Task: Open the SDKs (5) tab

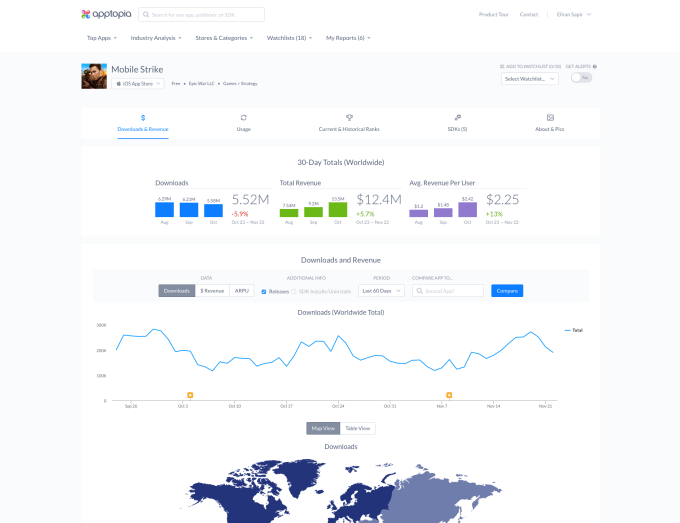Action: pyautogui.click(x=458, y=124)
